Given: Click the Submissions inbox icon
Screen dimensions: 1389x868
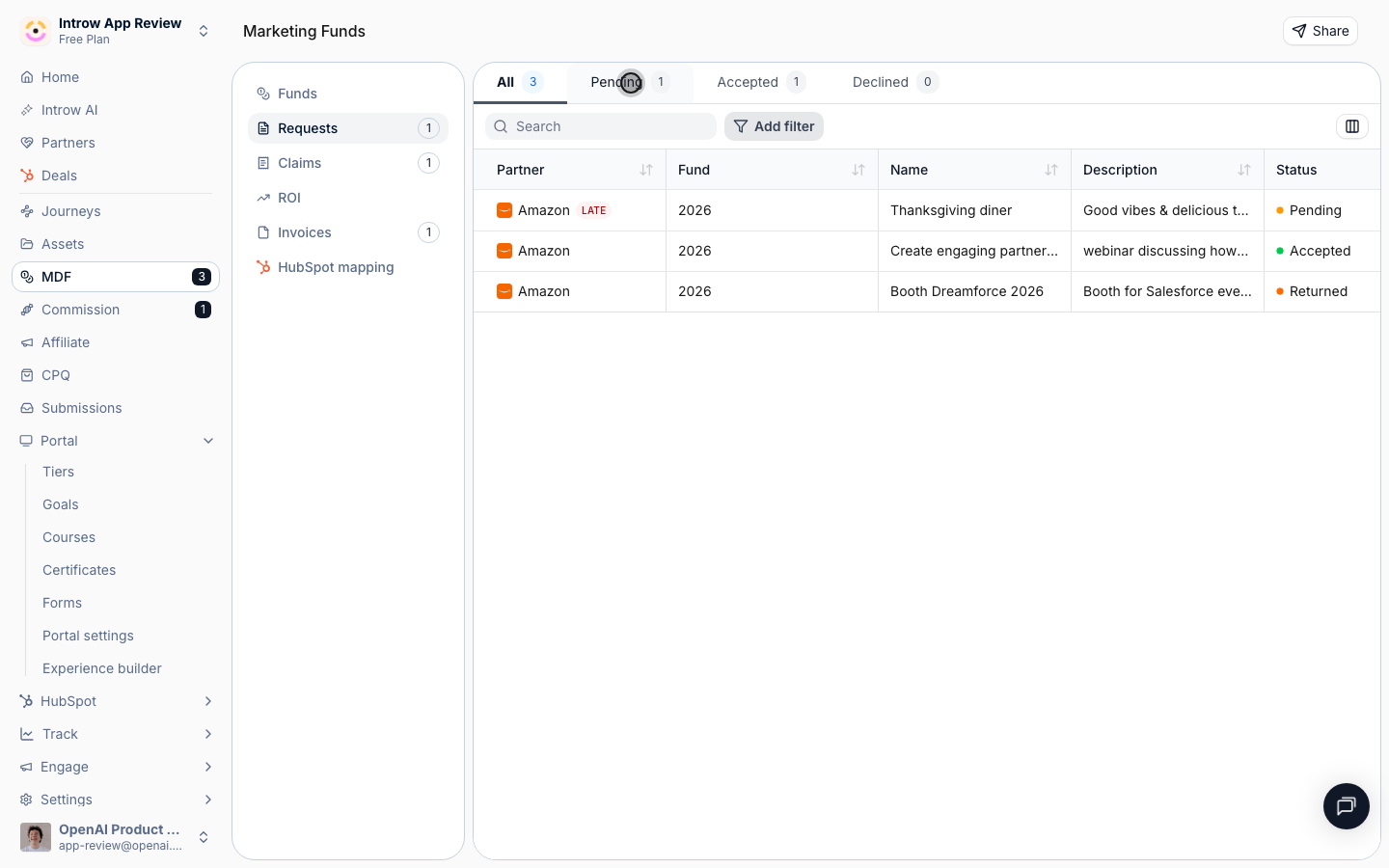Looking at the screenshot, I should point(27,408).
